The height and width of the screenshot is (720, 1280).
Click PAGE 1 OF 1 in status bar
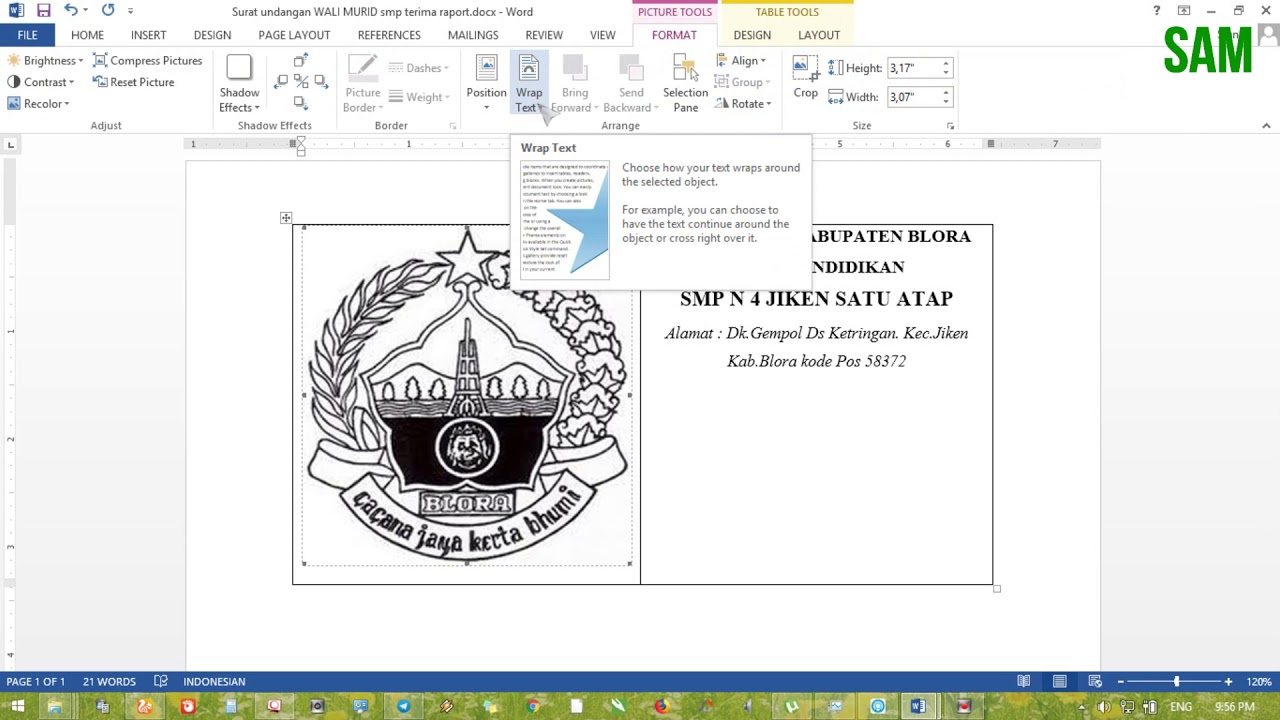pyautogui.click(x=36, y=682)
